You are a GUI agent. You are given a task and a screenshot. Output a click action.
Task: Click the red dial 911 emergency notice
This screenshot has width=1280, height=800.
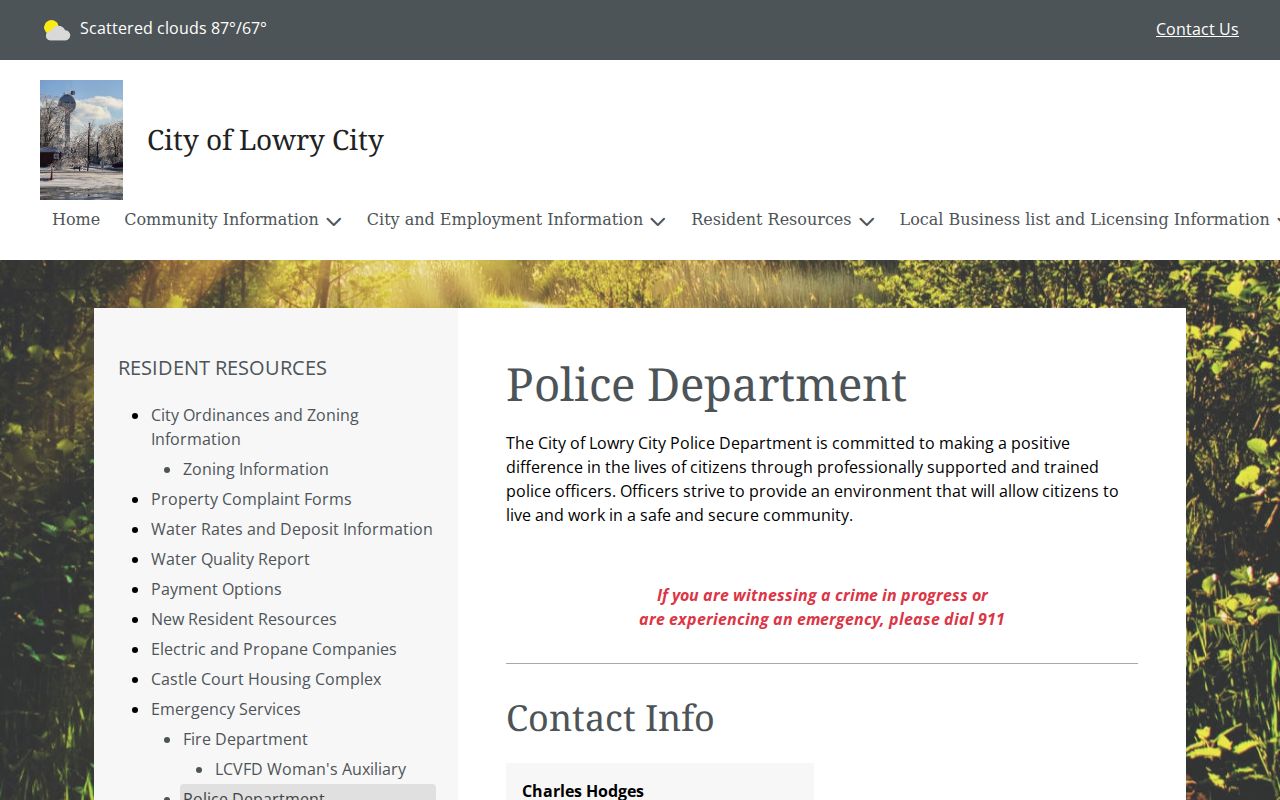[822, 607]
